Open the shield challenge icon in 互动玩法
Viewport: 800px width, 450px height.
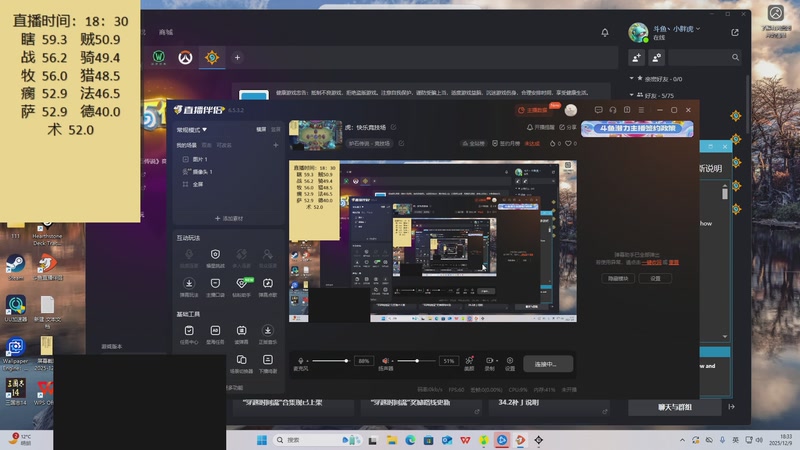(x=215, y=254)
